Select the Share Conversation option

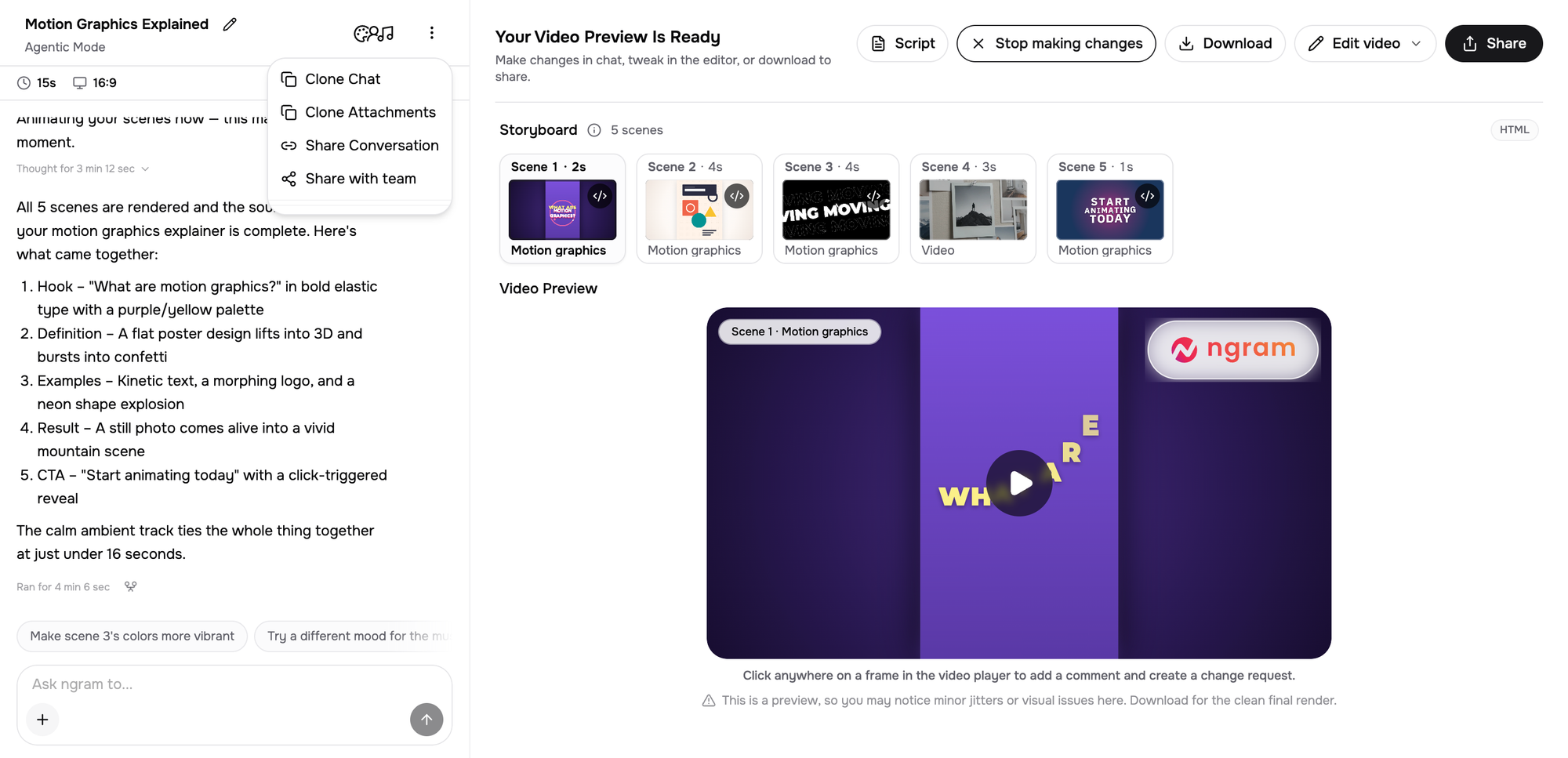pos(359,145)
